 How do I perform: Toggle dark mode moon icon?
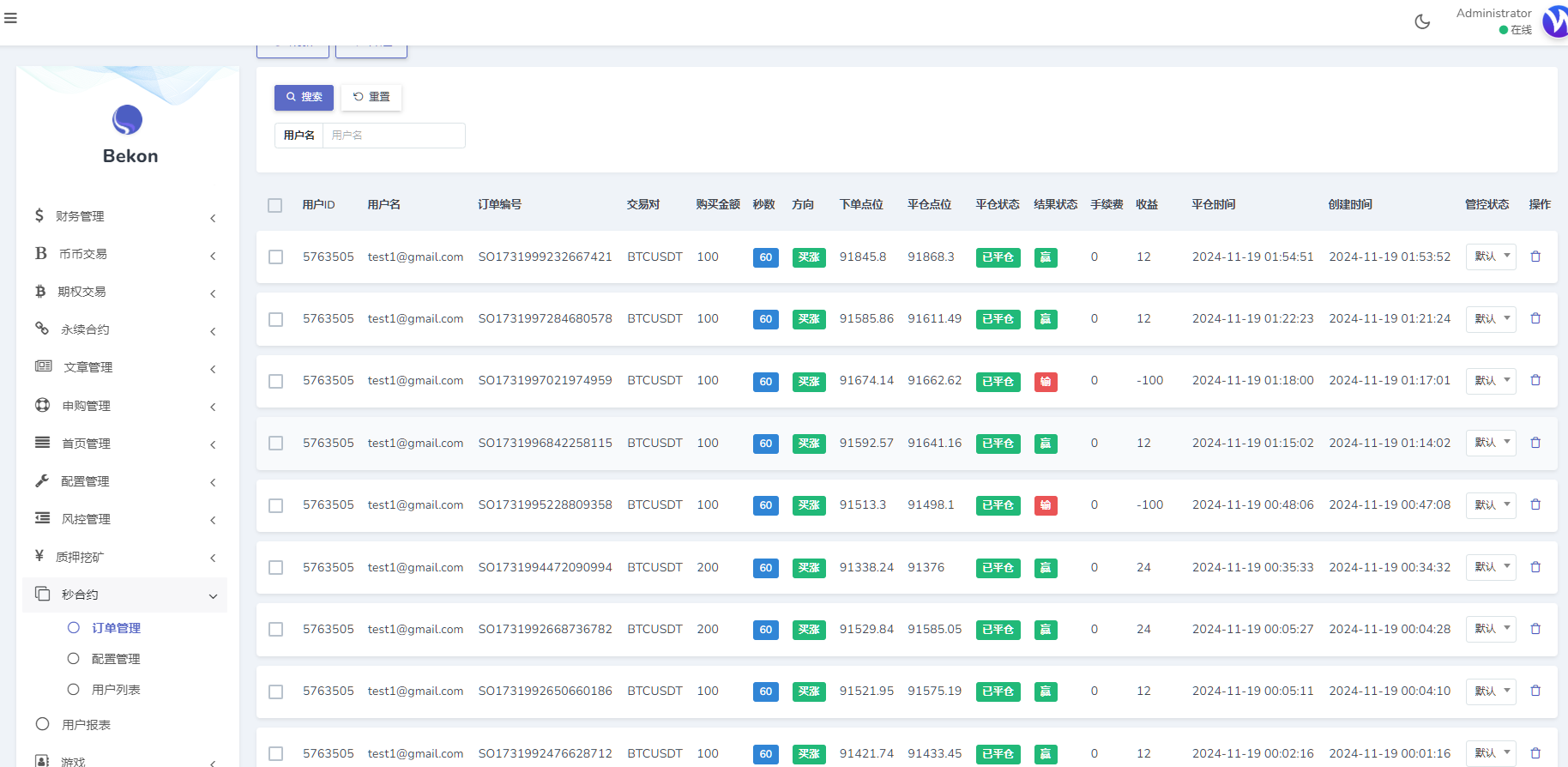(1422, 21)
